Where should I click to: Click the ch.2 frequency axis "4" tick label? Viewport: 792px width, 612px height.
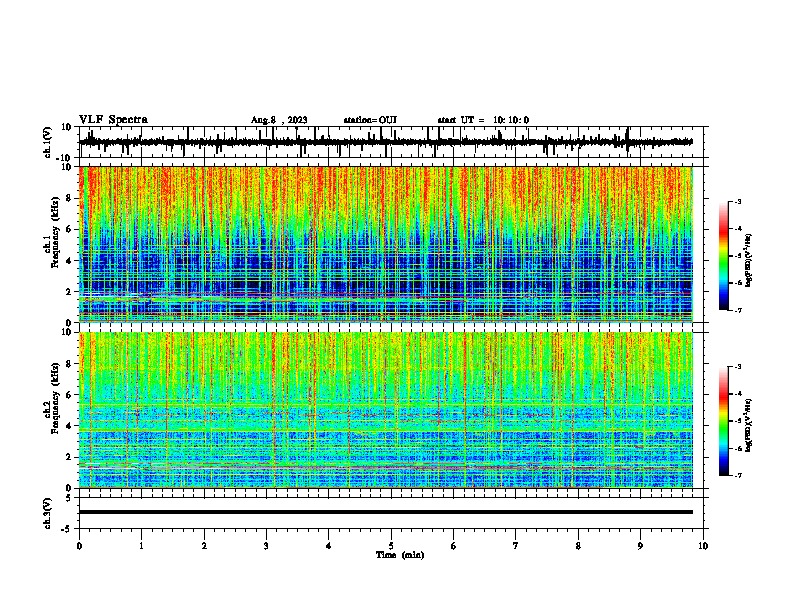[x=69, y=426]
